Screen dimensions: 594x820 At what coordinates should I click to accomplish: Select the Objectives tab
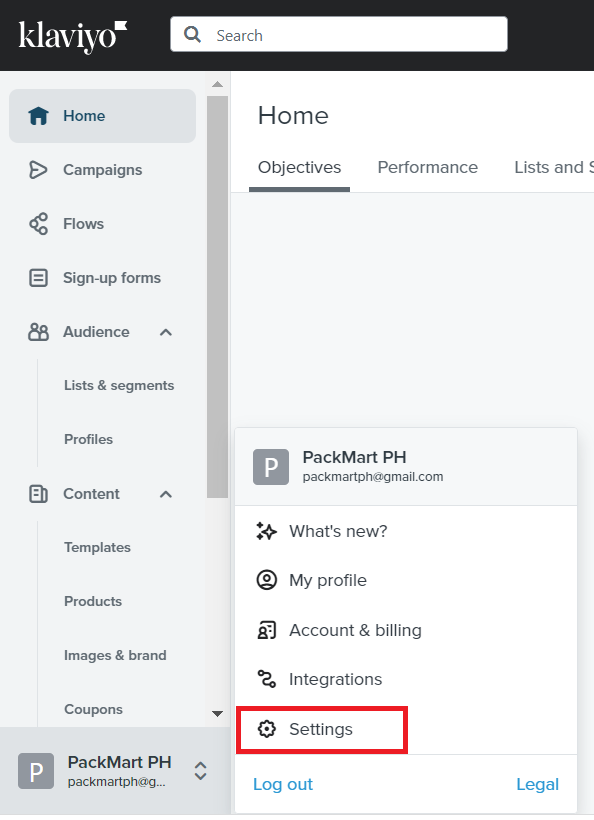(x=299, y=167)
